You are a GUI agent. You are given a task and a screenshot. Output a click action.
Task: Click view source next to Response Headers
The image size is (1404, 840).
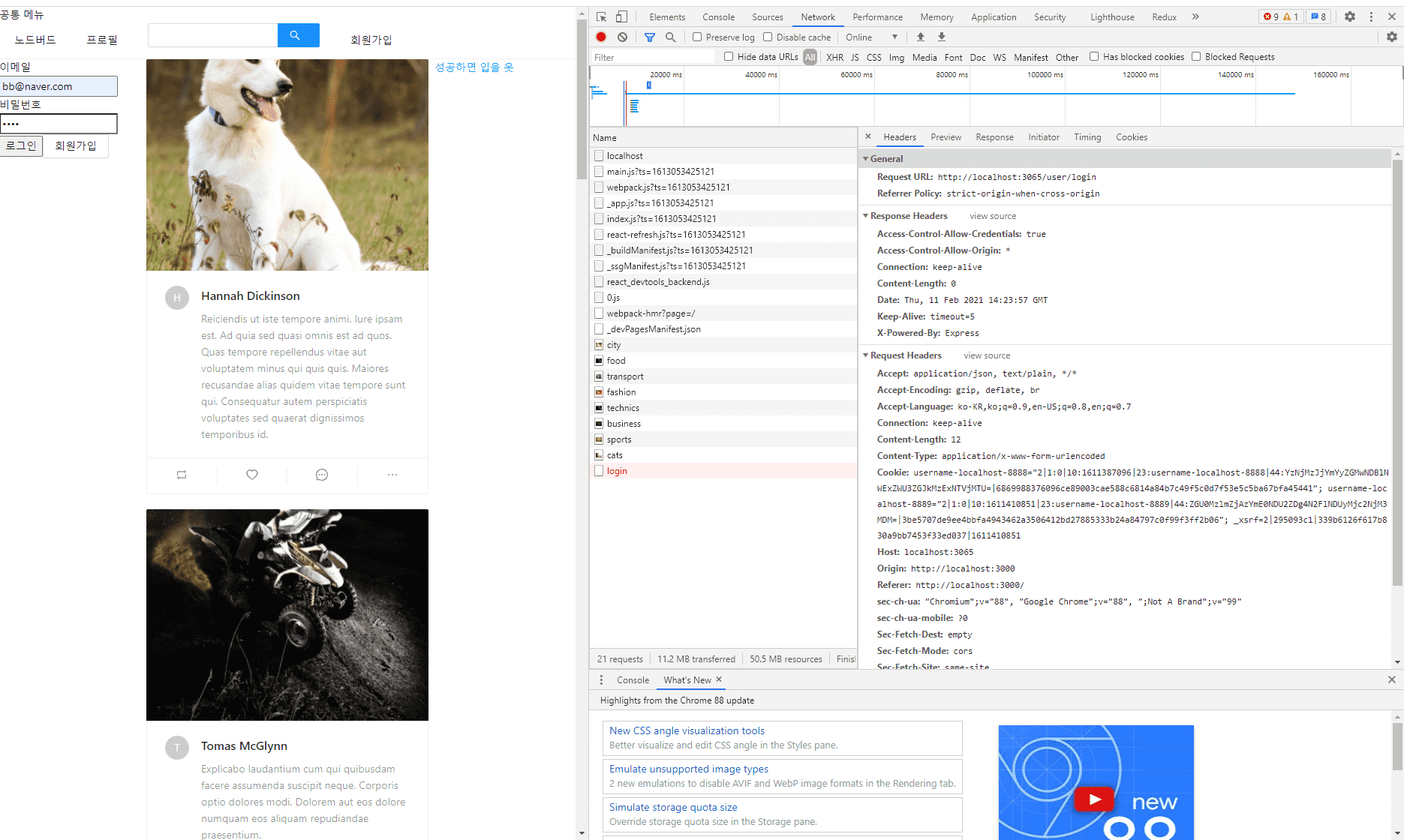993,216
